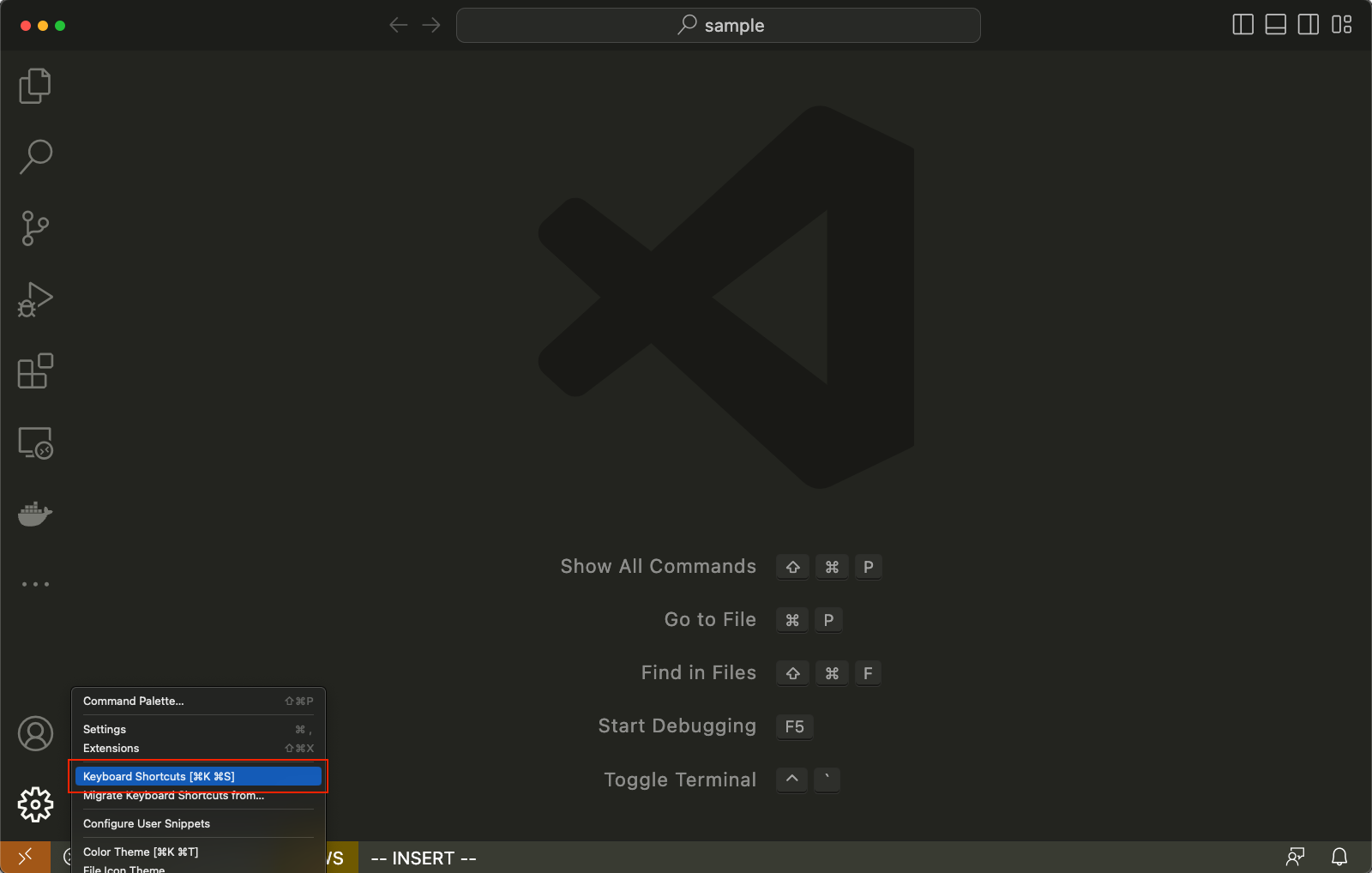
Task: Expand additional views with the ellipsis
Action: (34, 584)
